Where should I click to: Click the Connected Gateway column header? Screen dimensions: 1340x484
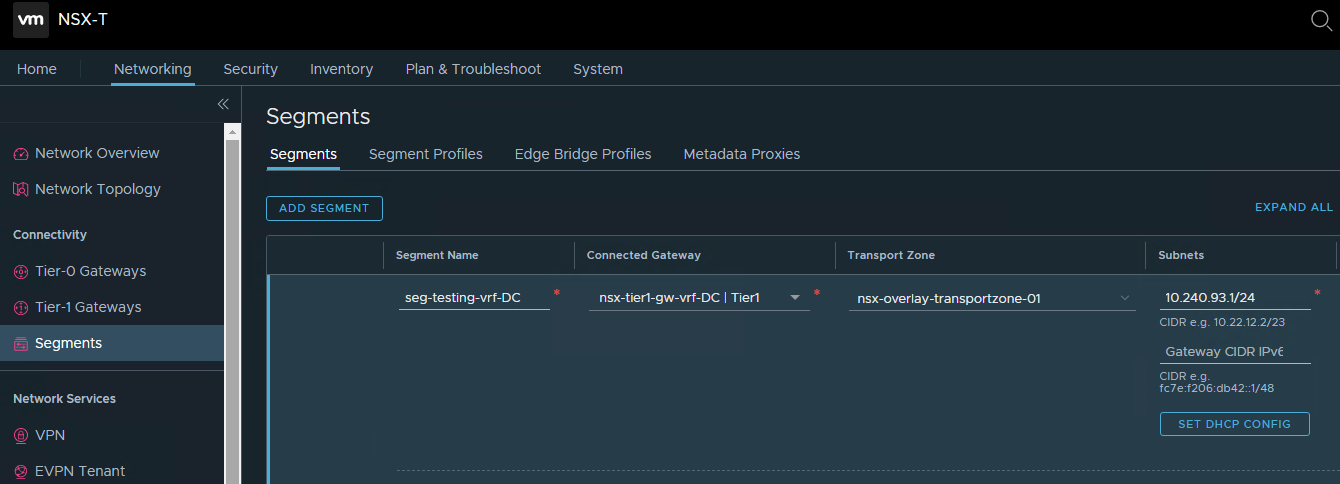644,256
